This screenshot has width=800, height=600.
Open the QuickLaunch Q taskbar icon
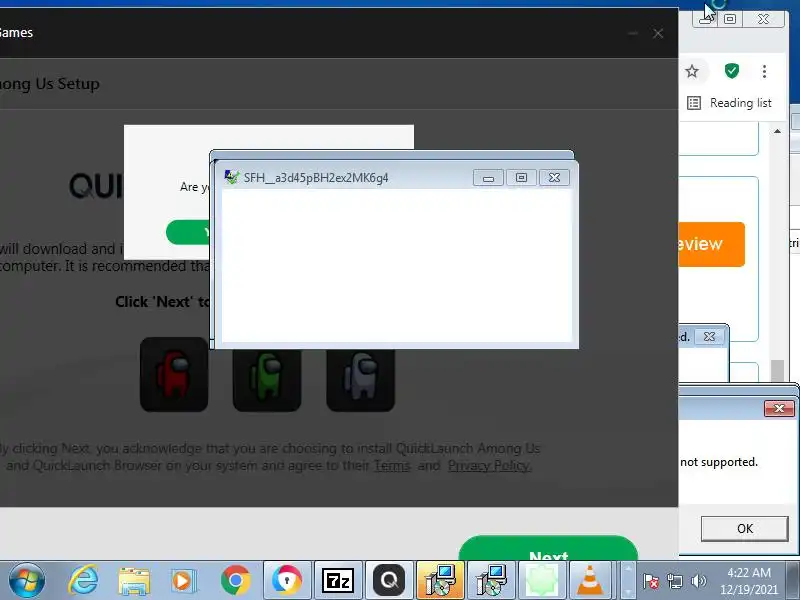[389, 580]
